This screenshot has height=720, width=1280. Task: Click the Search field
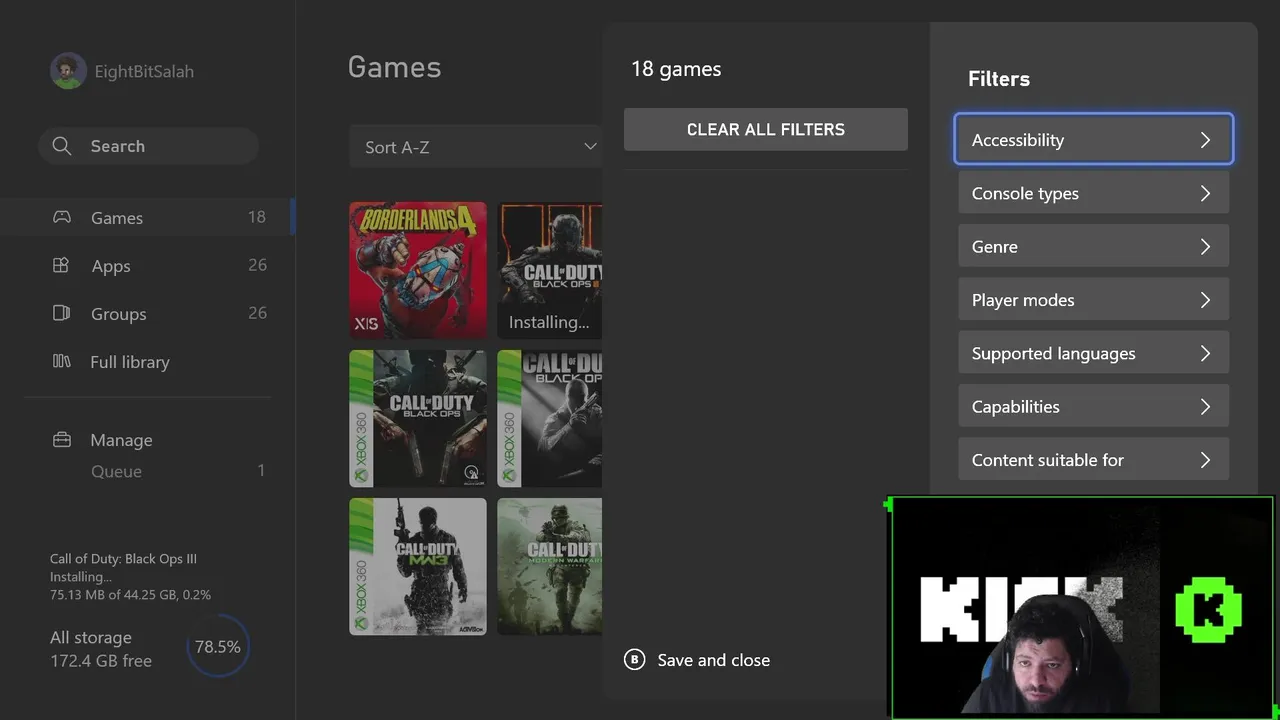point(148,146)
